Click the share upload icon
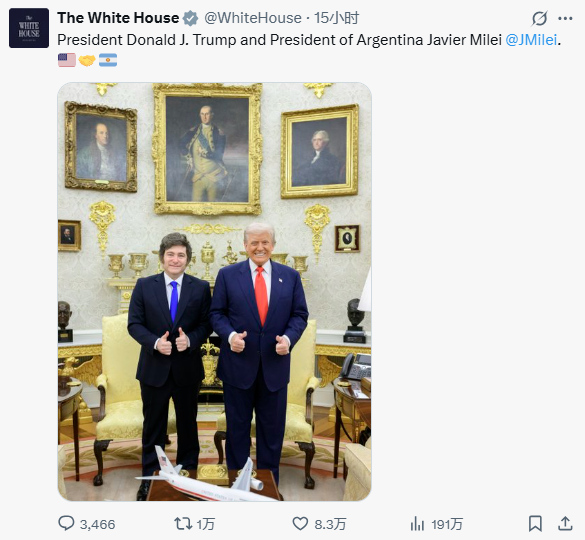Screen dimensions: 585x540 tap(565, 524)
